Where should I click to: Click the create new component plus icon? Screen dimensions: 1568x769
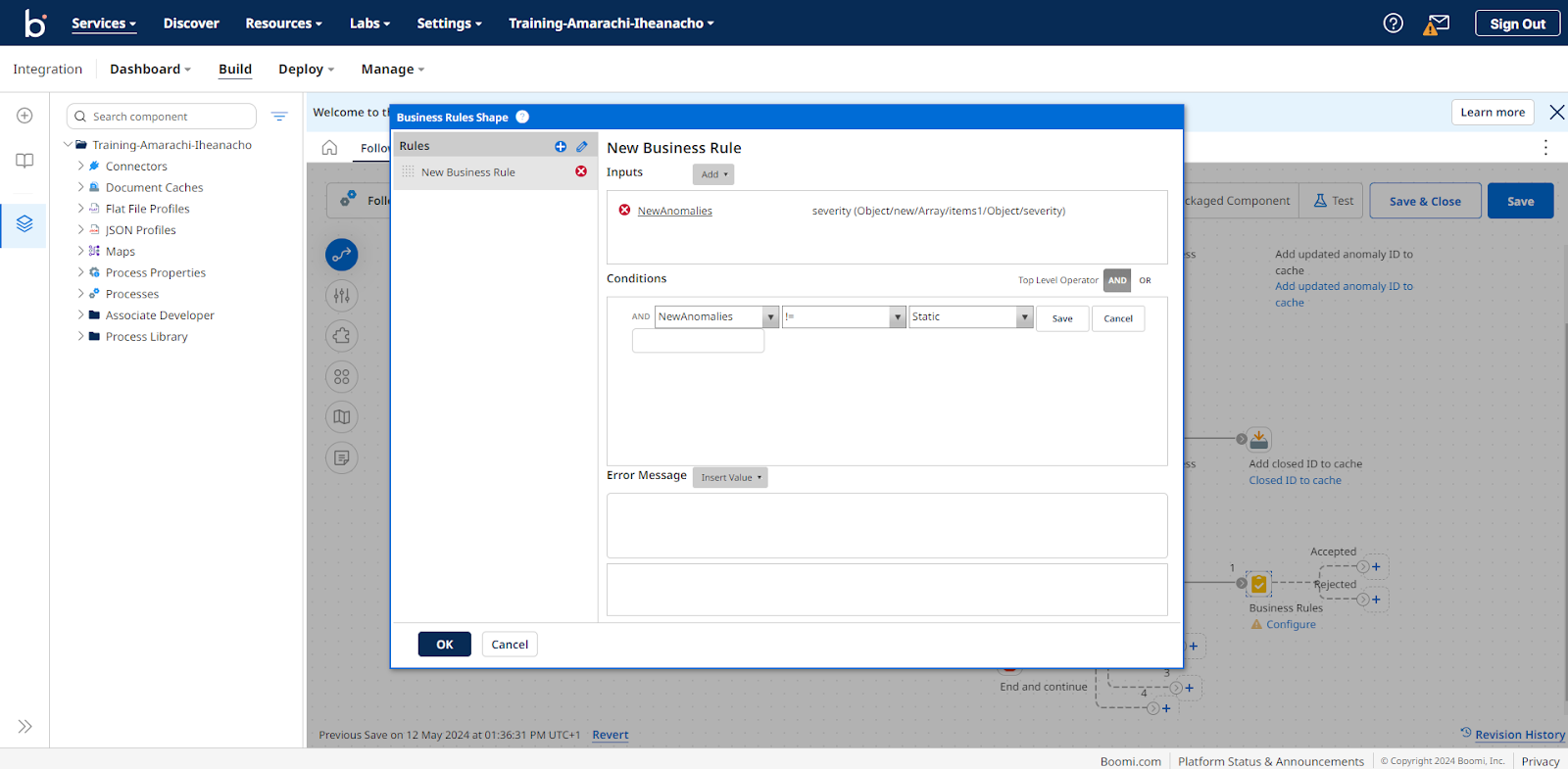click(24, 116)
